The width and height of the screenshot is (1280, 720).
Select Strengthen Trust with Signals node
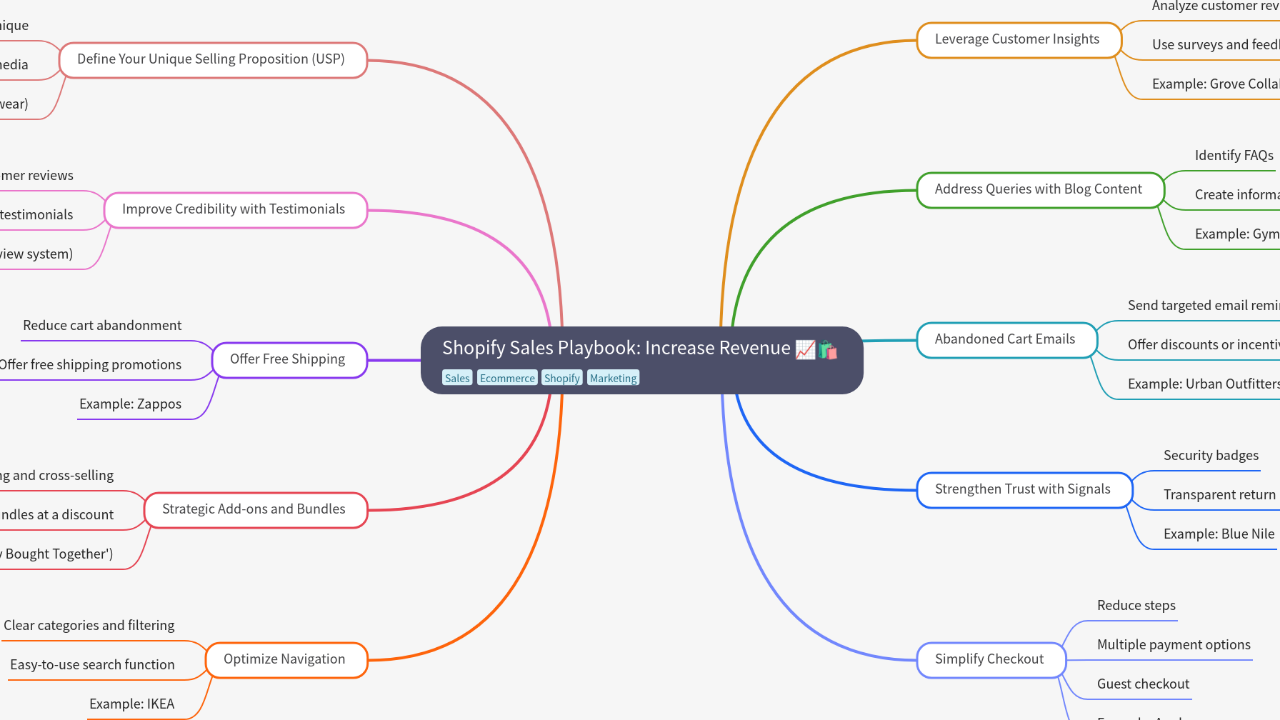point(1023,489)
